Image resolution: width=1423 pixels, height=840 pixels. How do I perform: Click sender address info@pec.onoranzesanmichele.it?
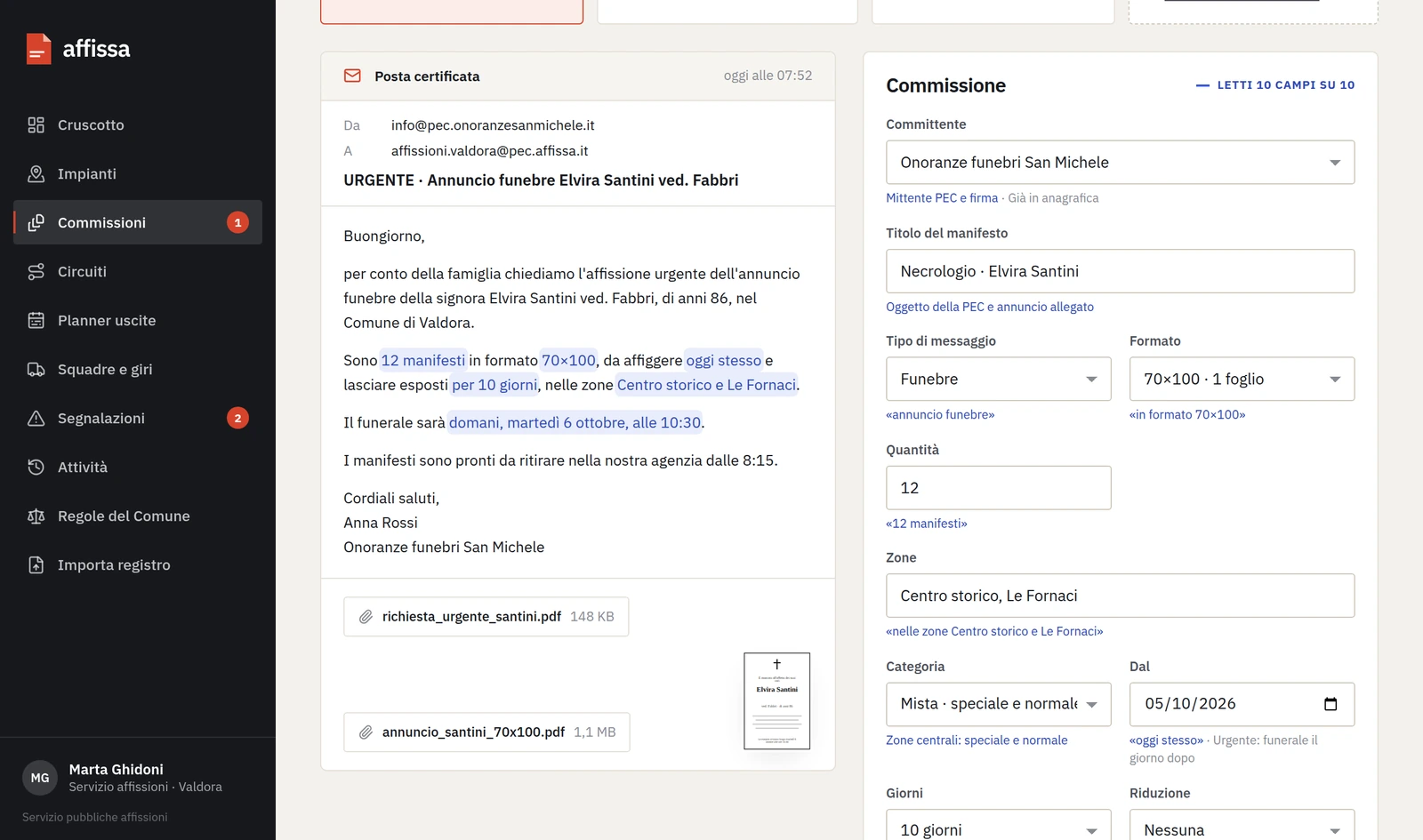(493, 125)
